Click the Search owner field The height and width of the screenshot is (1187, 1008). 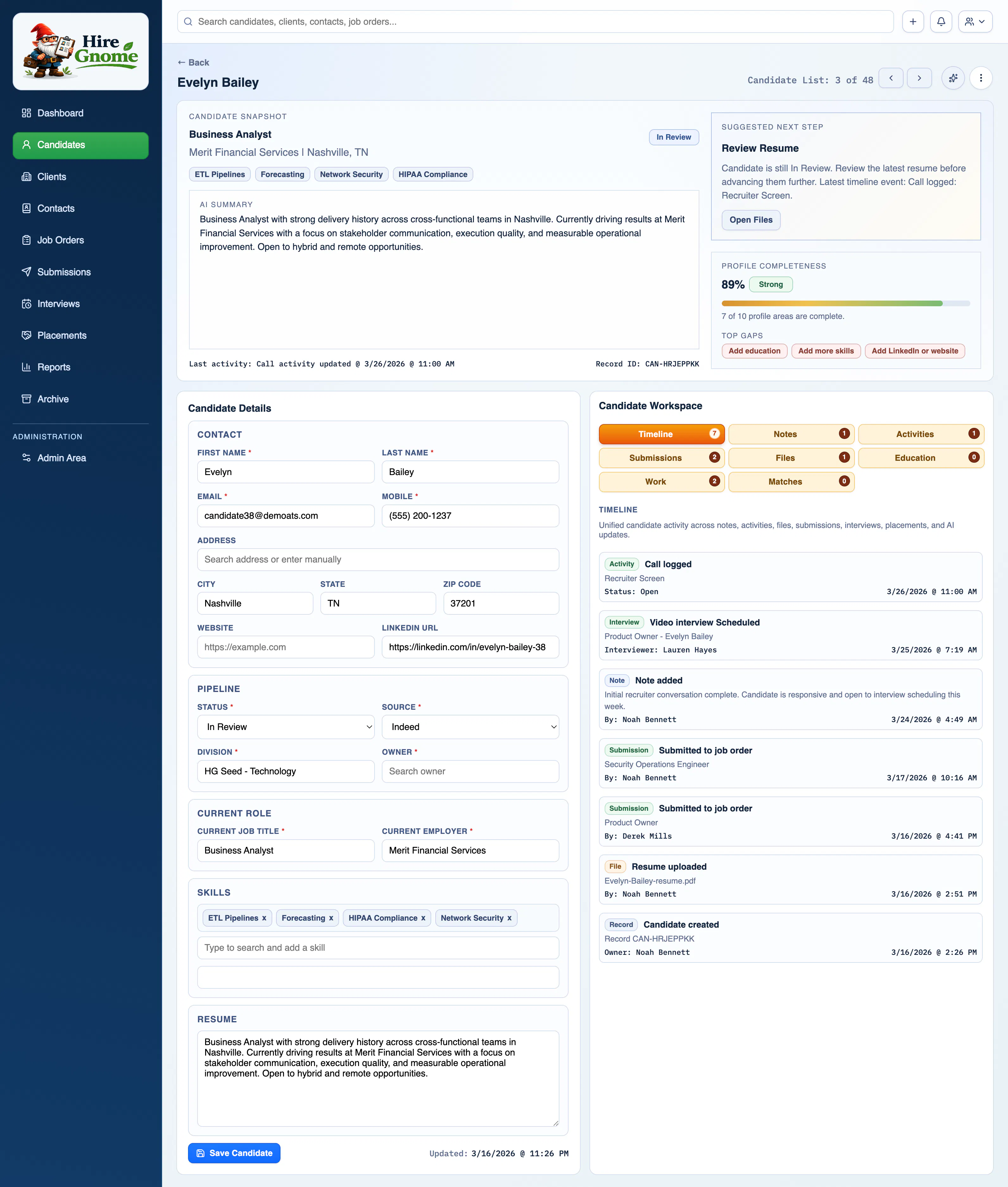[x=470, y=771]
